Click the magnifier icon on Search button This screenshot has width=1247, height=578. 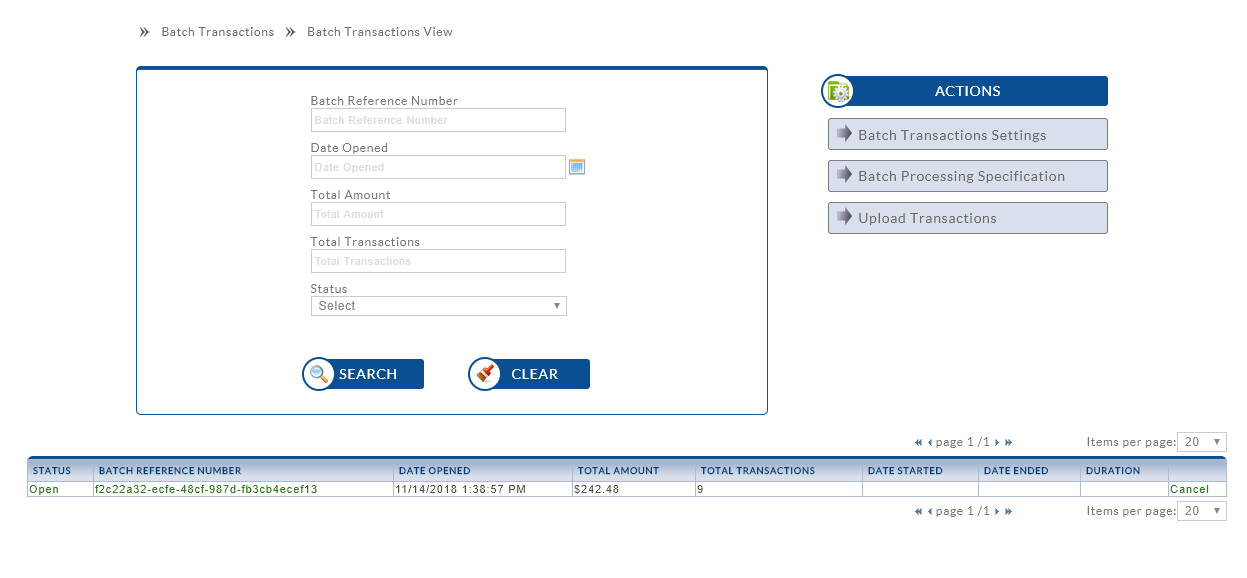click(318, 374)
